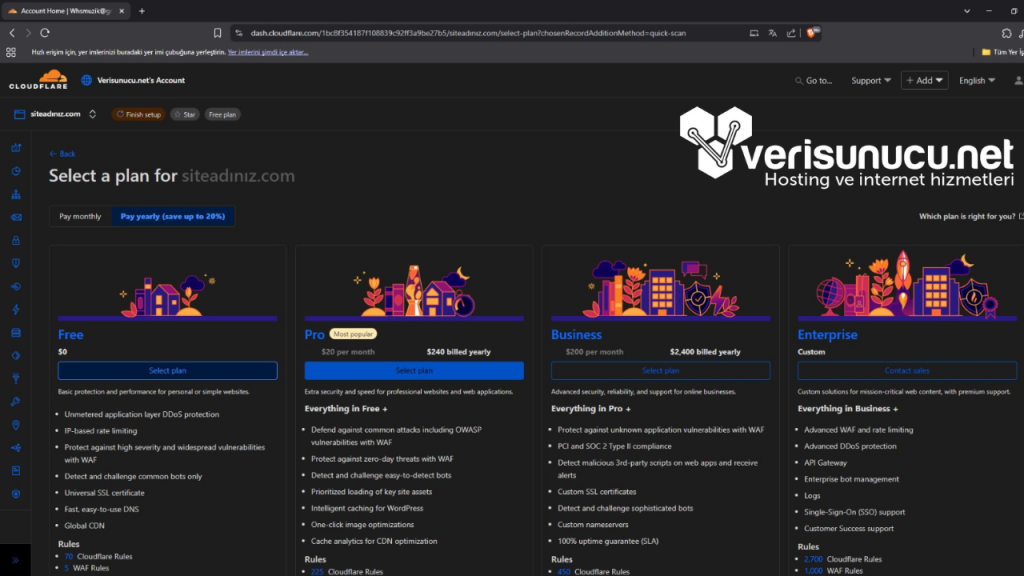The height and width of the screenshot is (576, 1024).
Task: Open the SSL/TLS padlock sidebar icon
Action: (x=16, y=240)
